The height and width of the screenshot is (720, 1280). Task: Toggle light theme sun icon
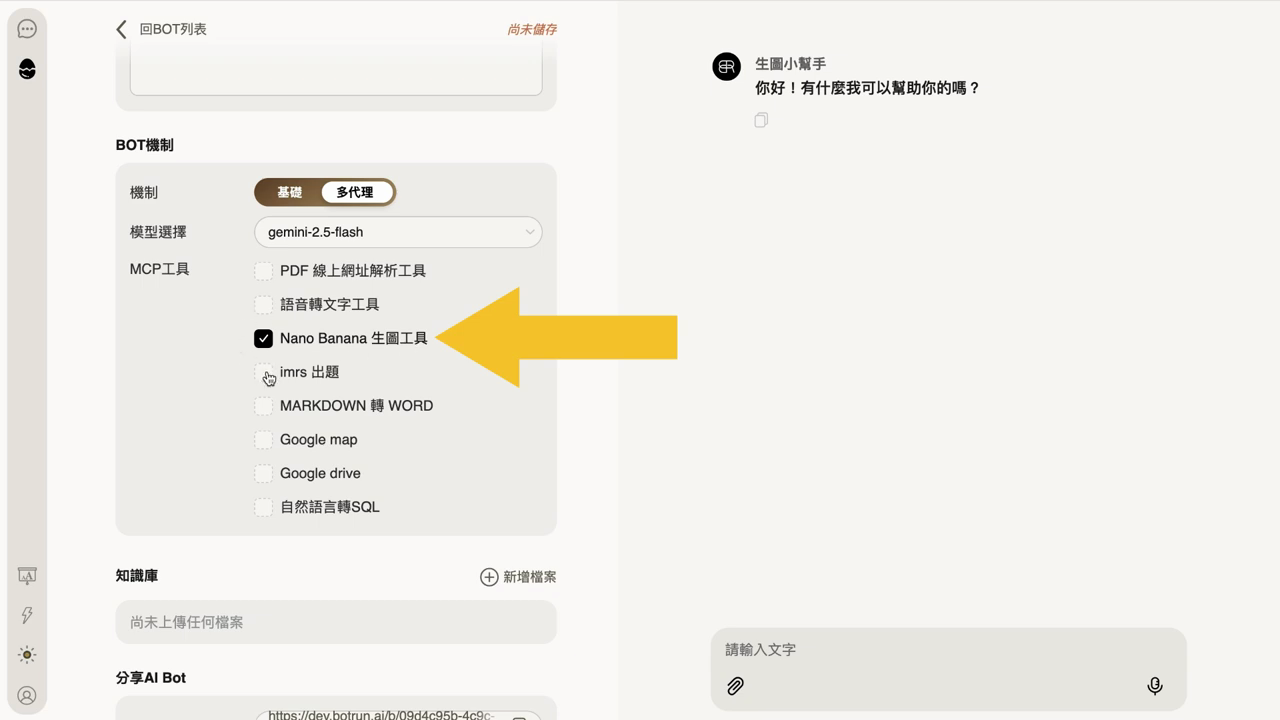[x=27, y=655]
